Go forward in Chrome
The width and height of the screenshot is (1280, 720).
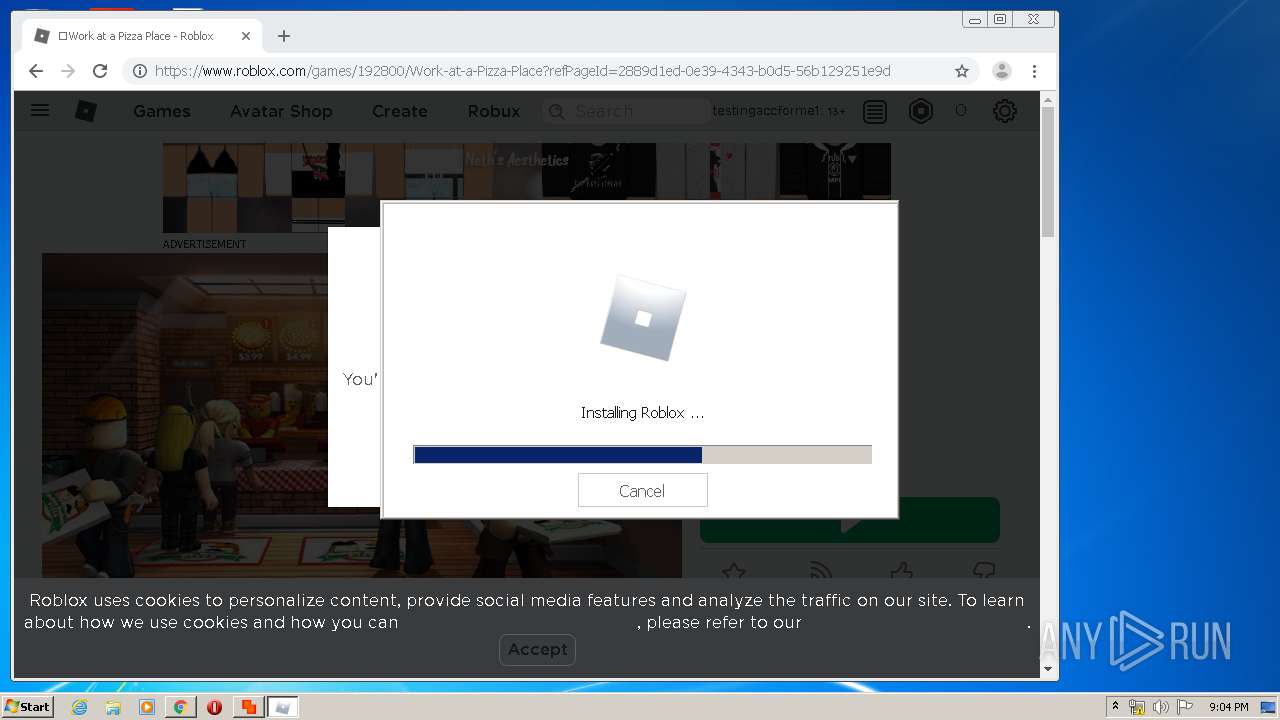coord(68,71)
